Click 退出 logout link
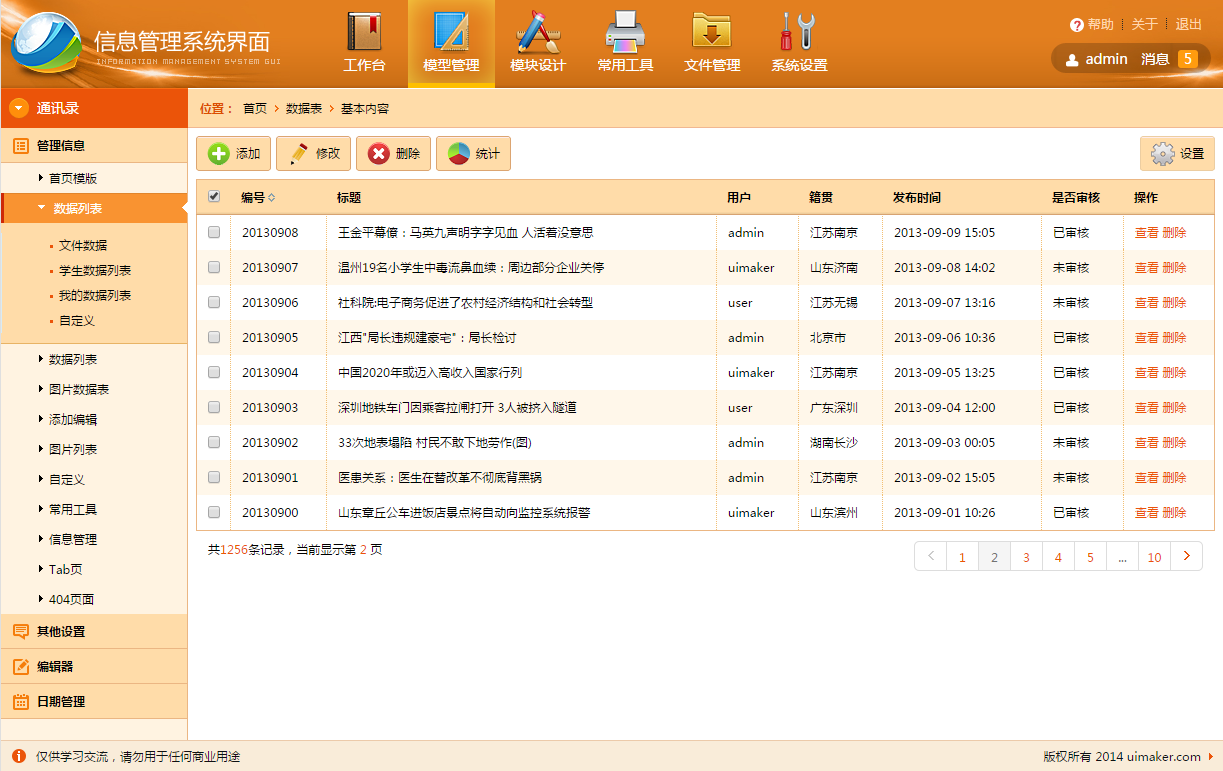This screenshot has width=1223, height=771. (x=1188, y=25)
